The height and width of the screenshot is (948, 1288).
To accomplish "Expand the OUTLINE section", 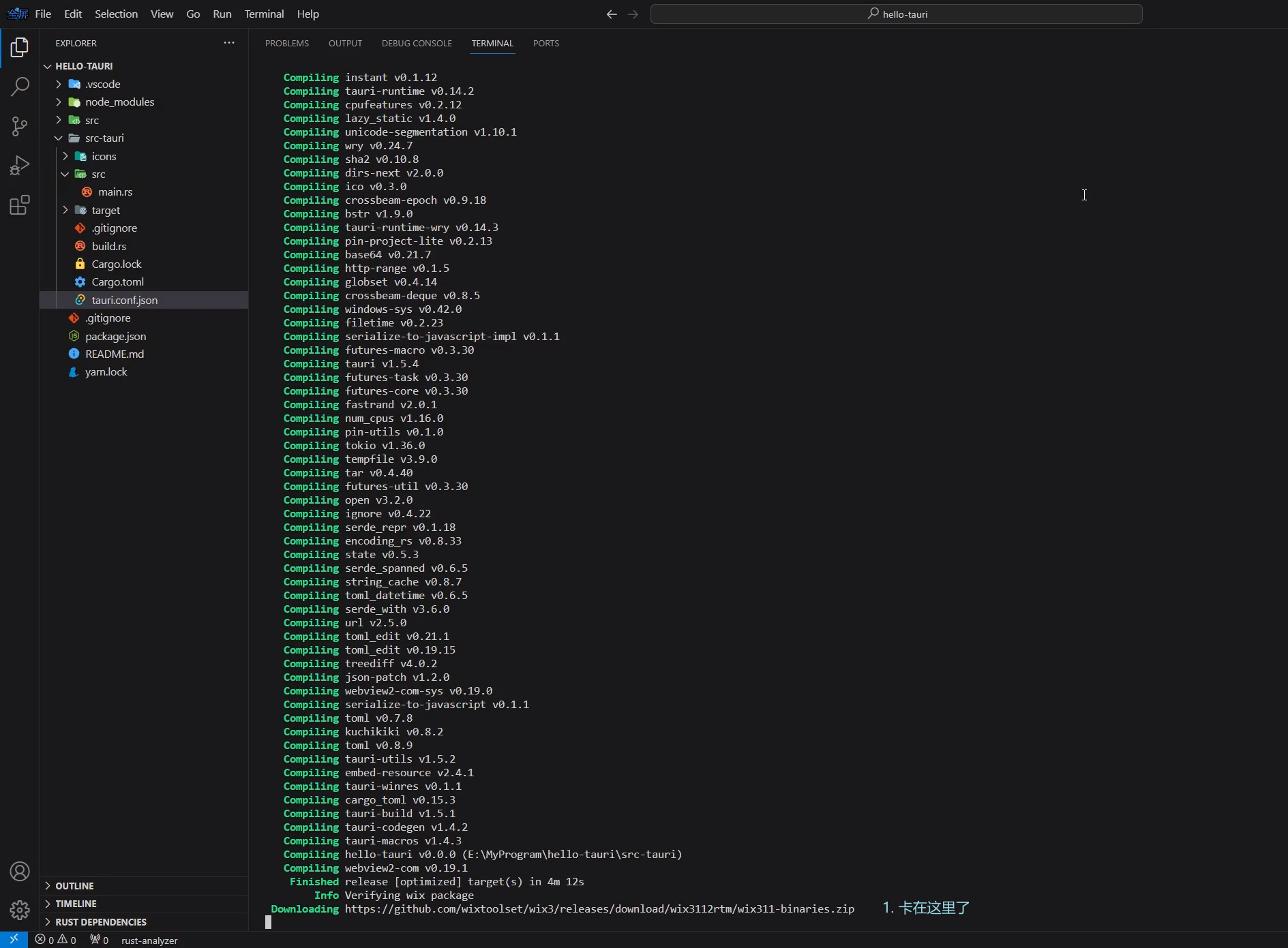I will 74,886.
